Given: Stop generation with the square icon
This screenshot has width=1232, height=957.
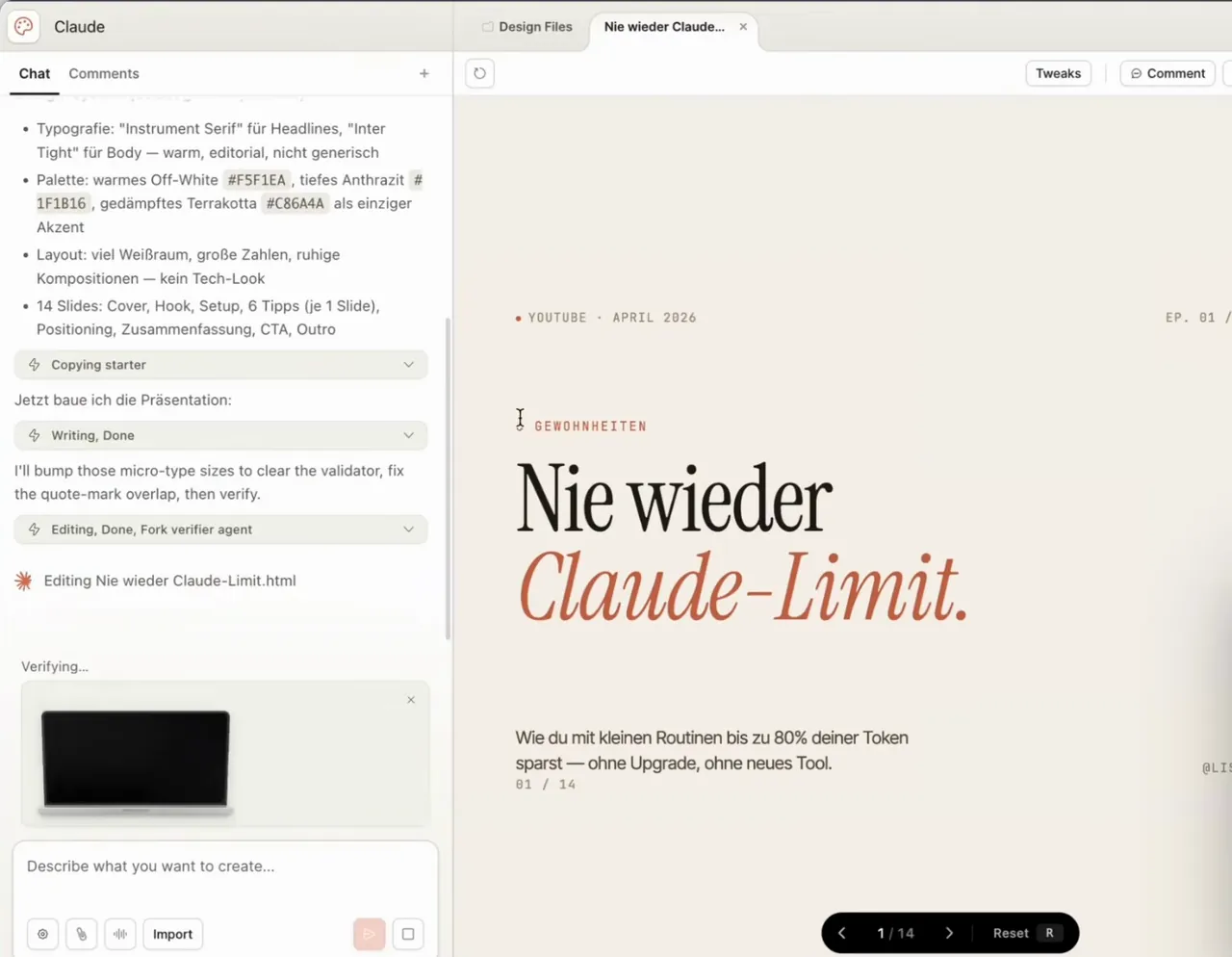Looking at the screenshot, I should coord(408,934).
